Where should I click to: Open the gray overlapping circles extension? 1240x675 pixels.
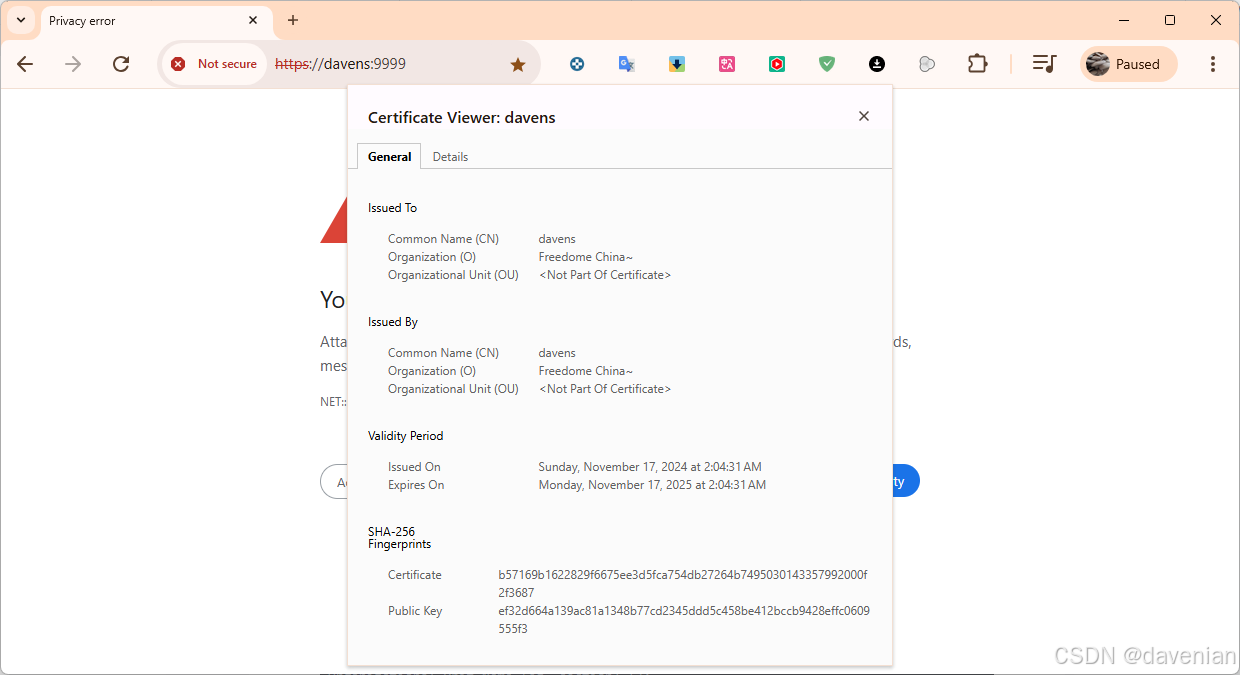click(x=927, y=64)
